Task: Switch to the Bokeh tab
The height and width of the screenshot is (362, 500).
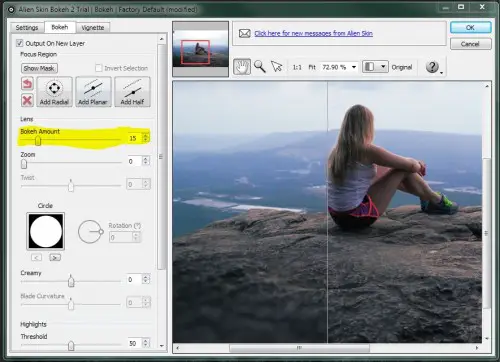Action: [x=60, y=27]
